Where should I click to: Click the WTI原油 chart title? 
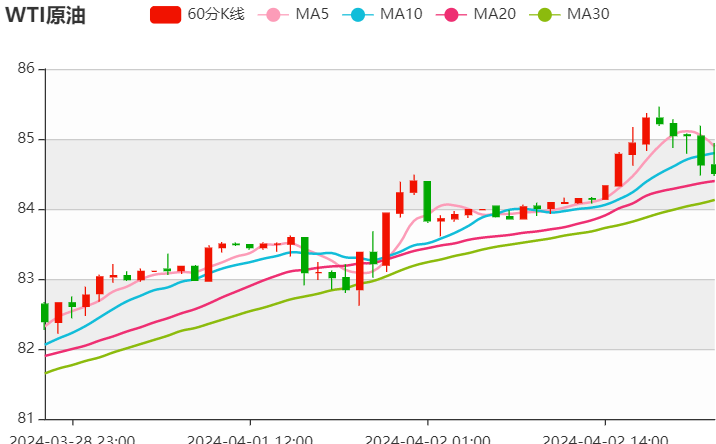click(x=45, y=15)
